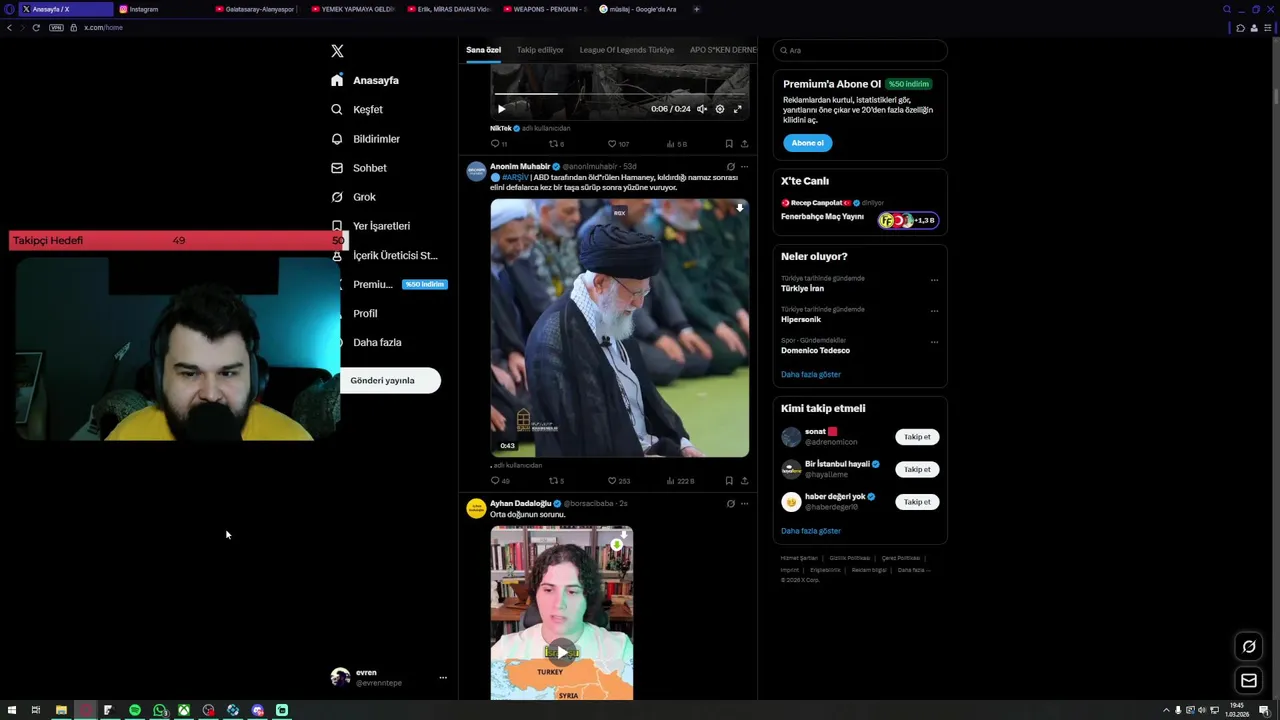Click Daha fazla göster under Kimi takip etmeli
The width and height of the screenshot is (1280, 720).
811,531
